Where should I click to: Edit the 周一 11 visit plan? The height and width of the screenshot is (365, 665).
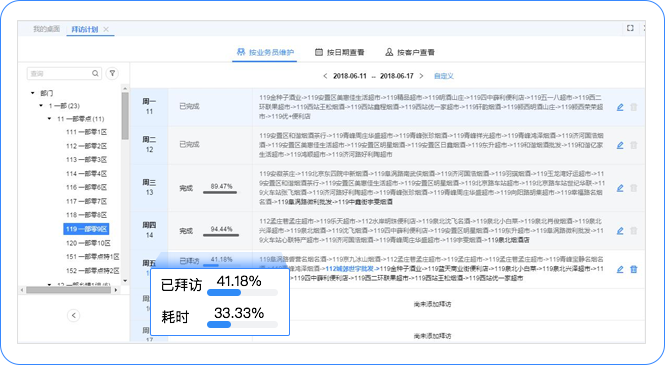click(x=620, y=107)
